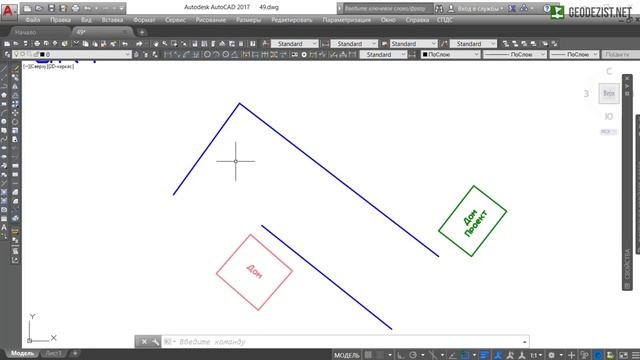The image size is (640, 360).
Task: Open the Autodesk Exchange Apps icon
Action: pos(512,8)
